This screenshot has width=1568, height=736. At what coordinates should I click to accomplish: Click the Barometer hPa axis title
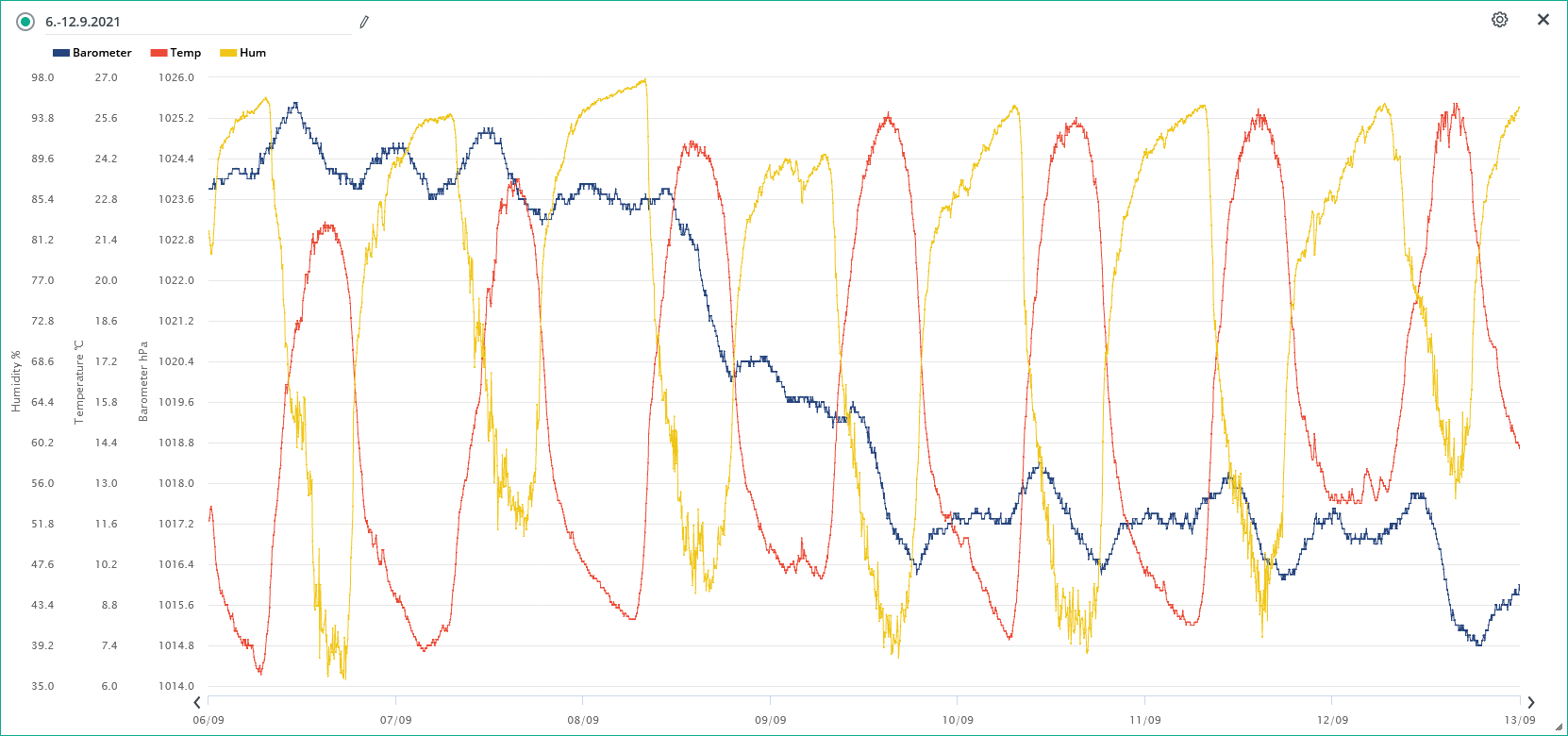pyautogui.click(x=143, y=381)
